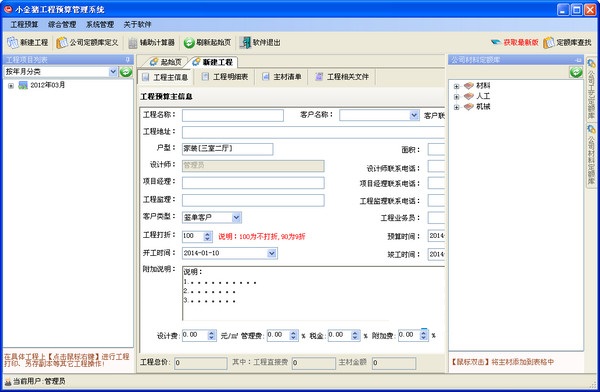Open 公司定额库定义 from the toolbar
The width and height of the screenshot is (600, 392).
pyautogui.click(x=88, y=42)
